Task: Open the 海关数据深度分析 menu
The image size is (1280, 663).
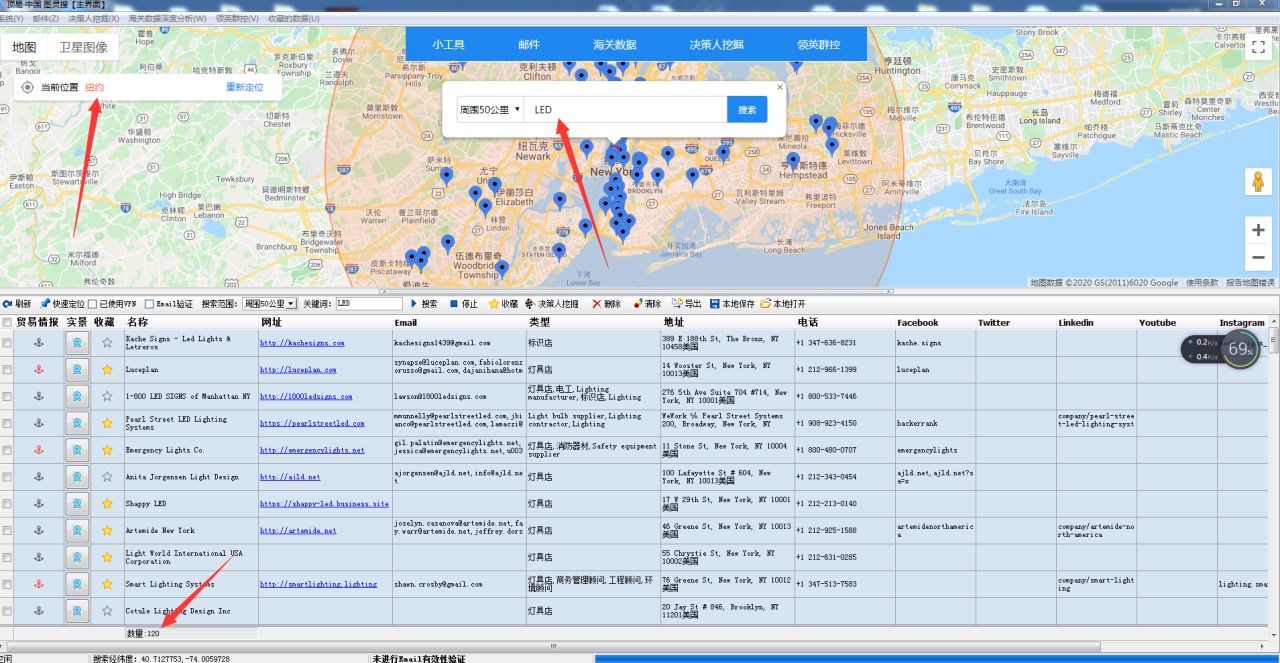Action: (x=167, y=19)
